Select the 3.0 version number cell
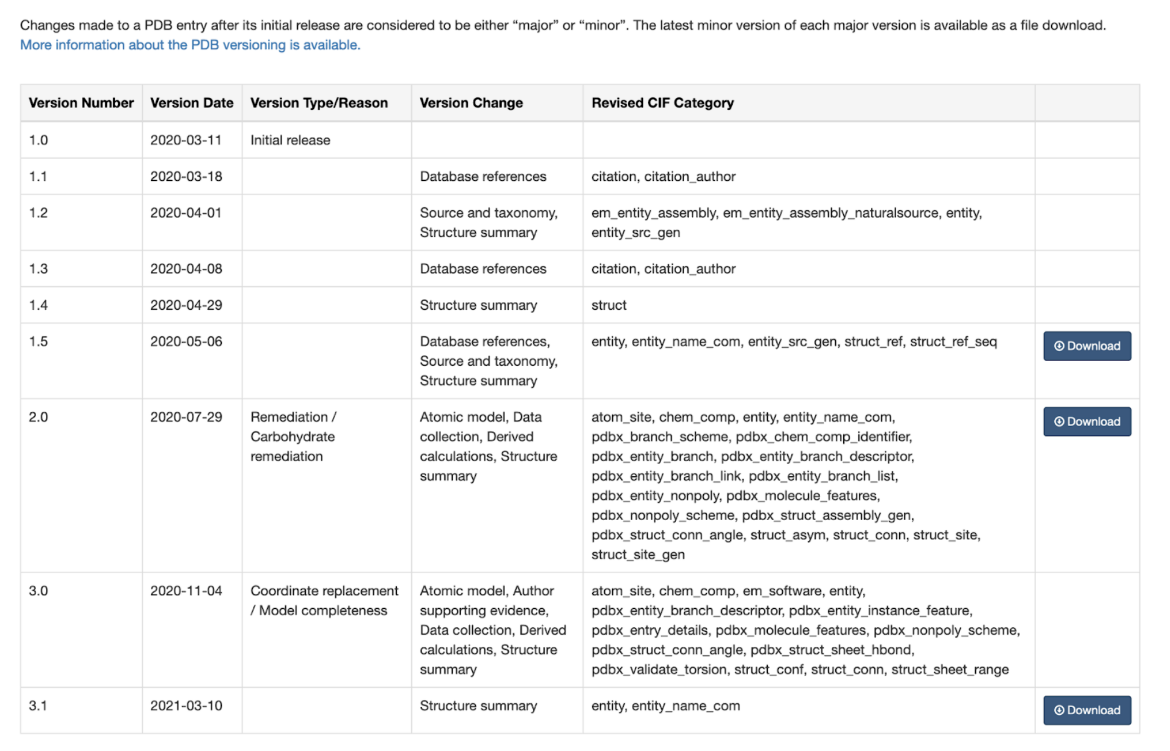Image resolution: width=1170 pixels, height=751 pixels. click(x=39, y=591)
